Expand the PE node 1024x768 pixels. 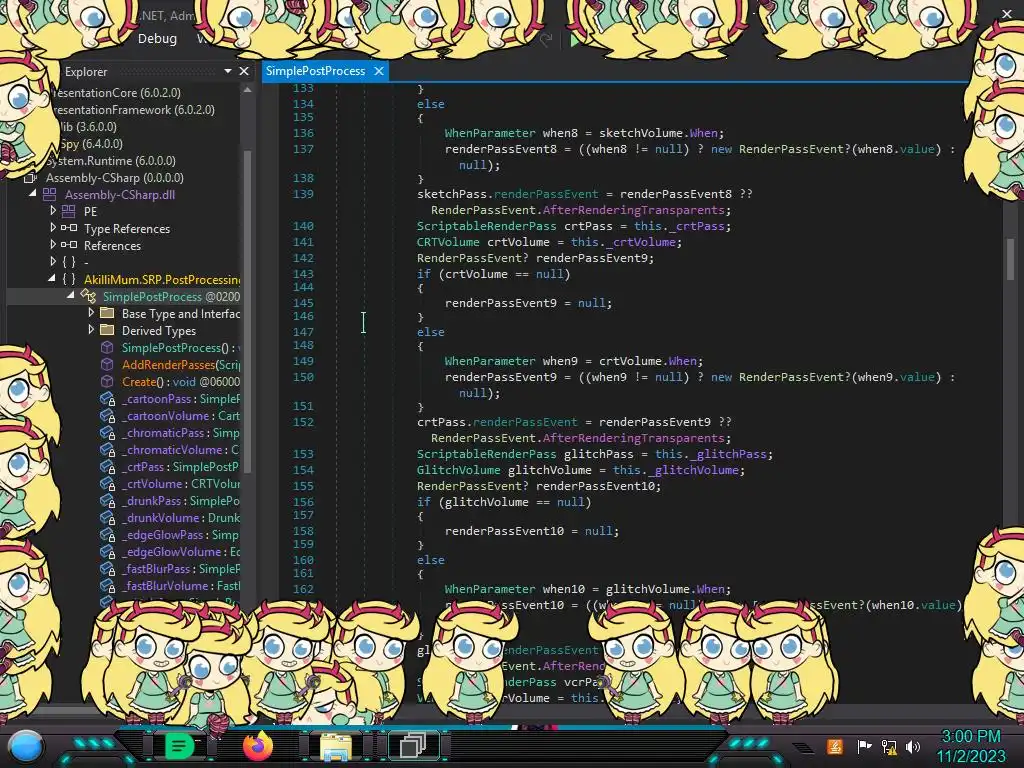click(x=54, y=210)
